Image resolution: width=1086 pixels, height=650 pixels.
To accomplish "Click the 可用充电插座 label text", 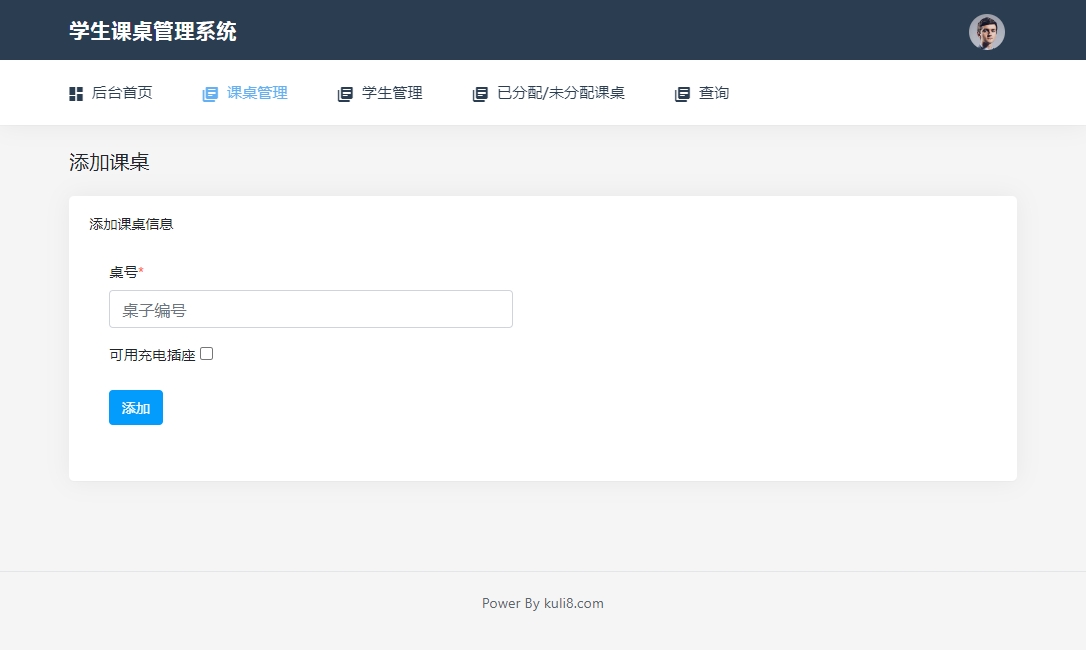I will (152, 355).
